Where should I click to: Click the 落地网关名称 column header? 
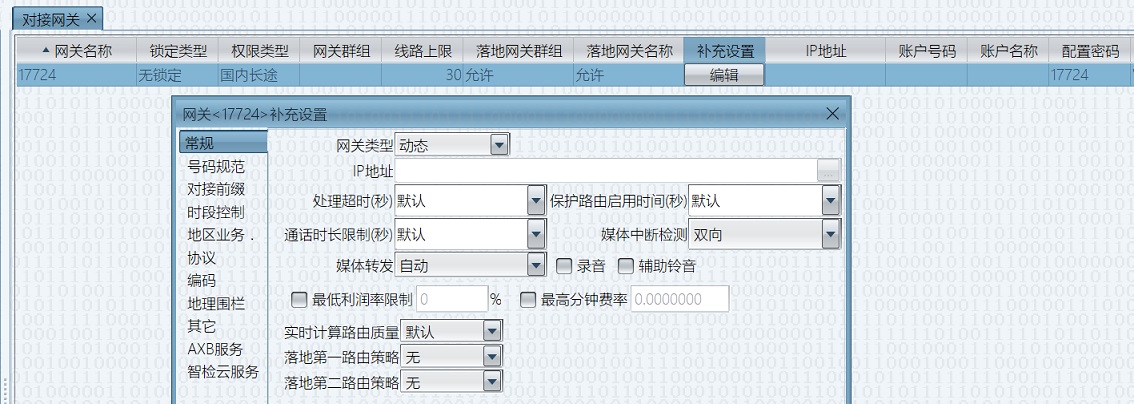coord(628,51)
